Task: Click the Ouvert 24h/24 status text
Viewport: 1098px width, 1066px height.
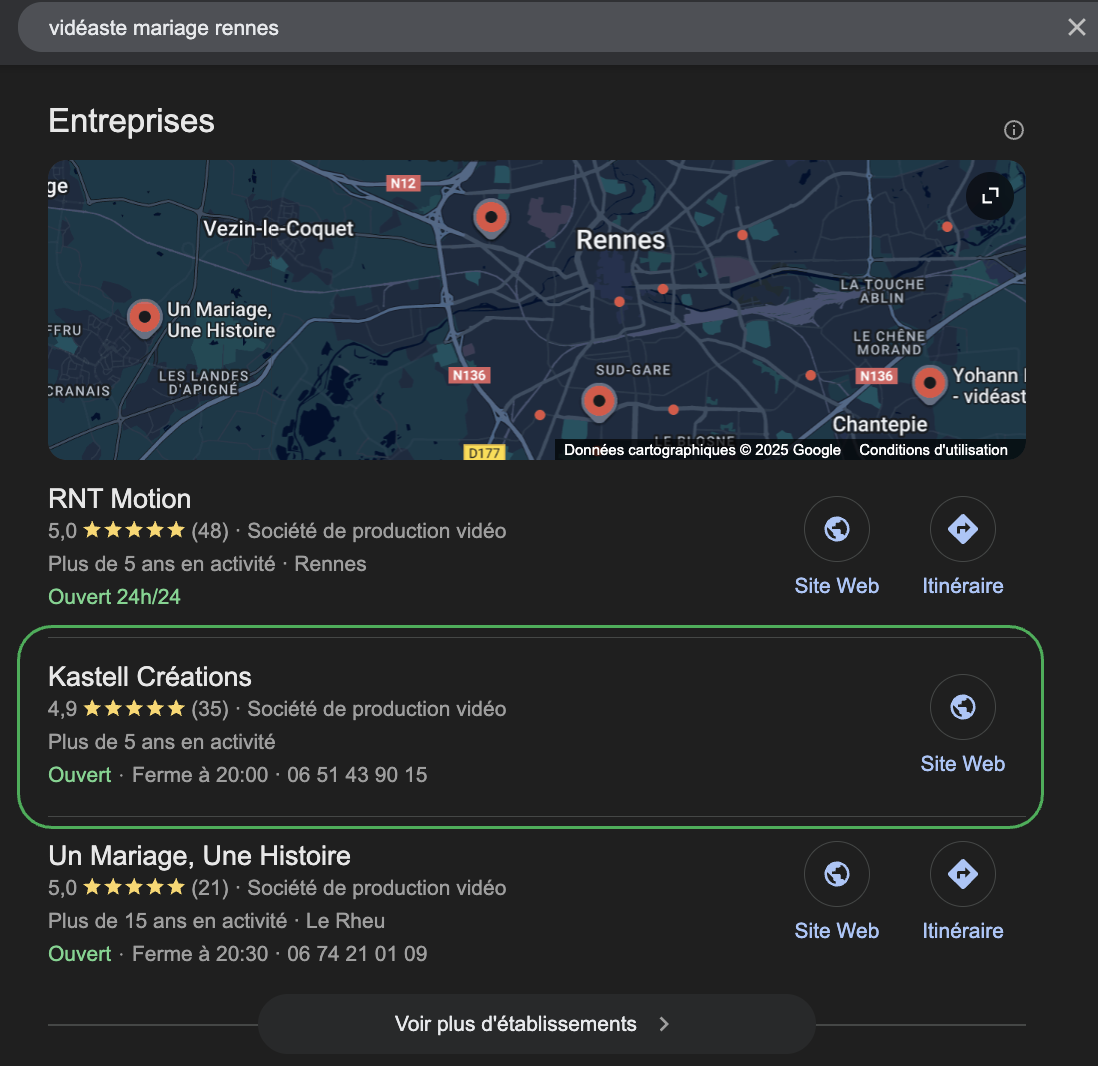Action: click(x=114, y=597)
